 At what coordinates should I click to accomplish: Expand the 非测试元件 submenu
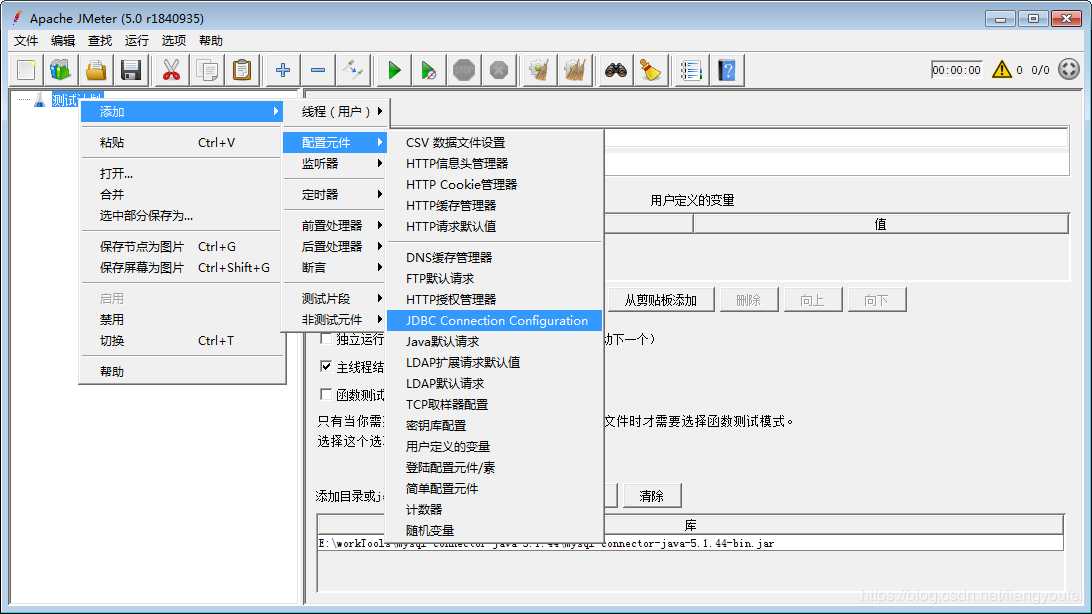click(336, 320)
